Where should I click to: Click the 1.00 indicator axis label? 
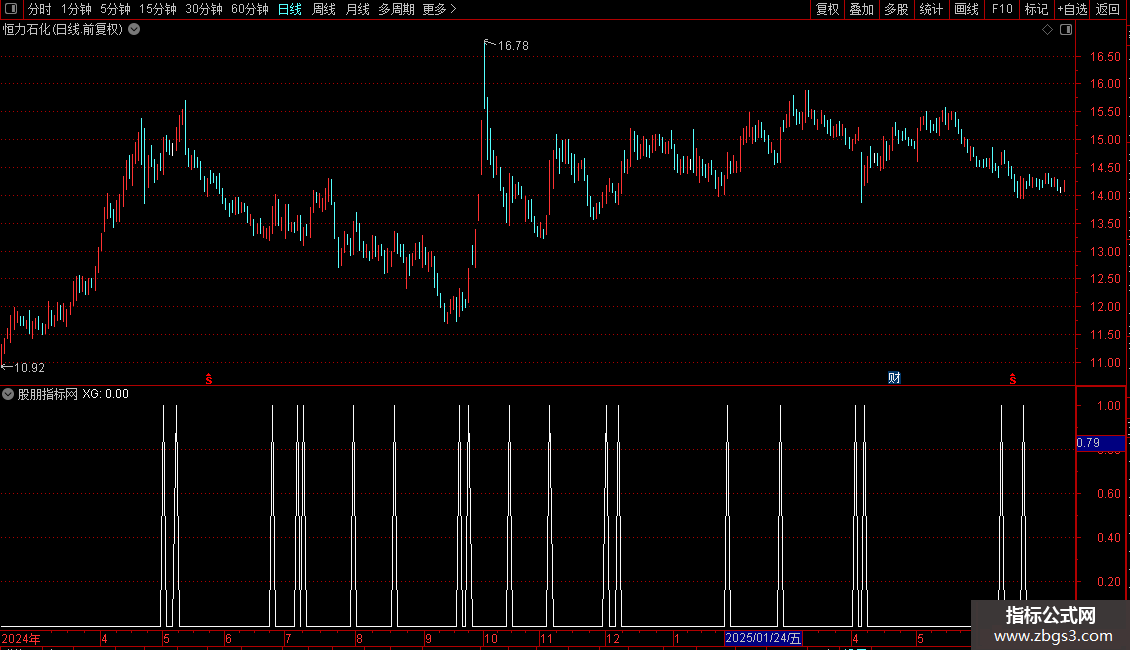pyautogui.click(x=1108, y=406)
